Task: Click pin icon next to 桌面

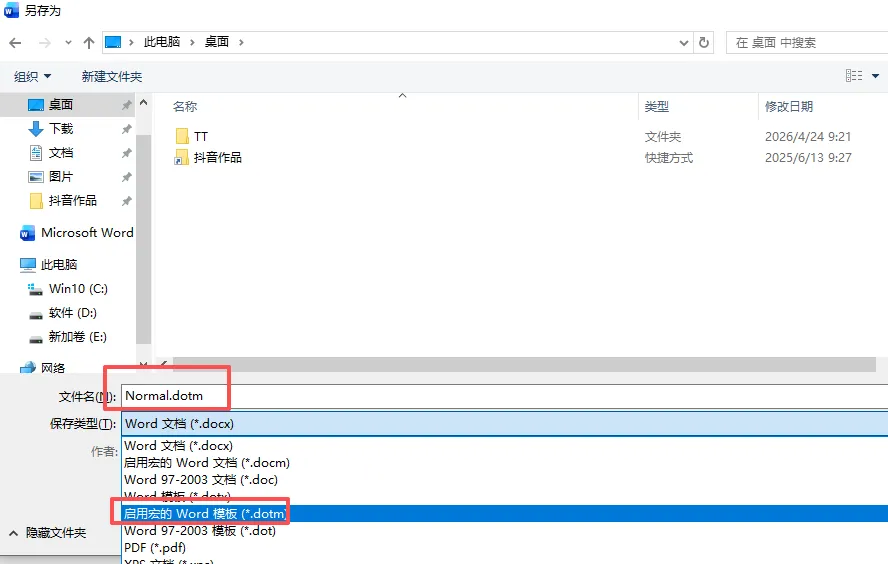Action: [126, 105]
